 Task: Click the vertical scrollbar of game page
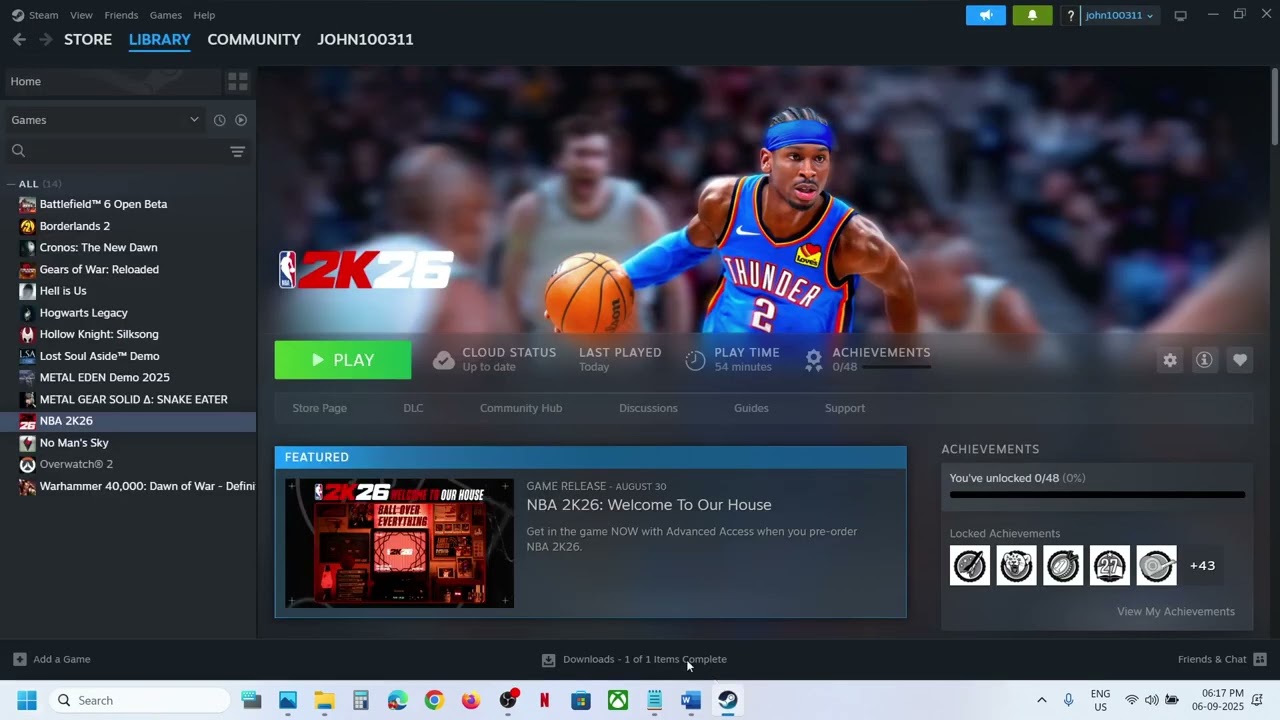(x=1274, y=108)
